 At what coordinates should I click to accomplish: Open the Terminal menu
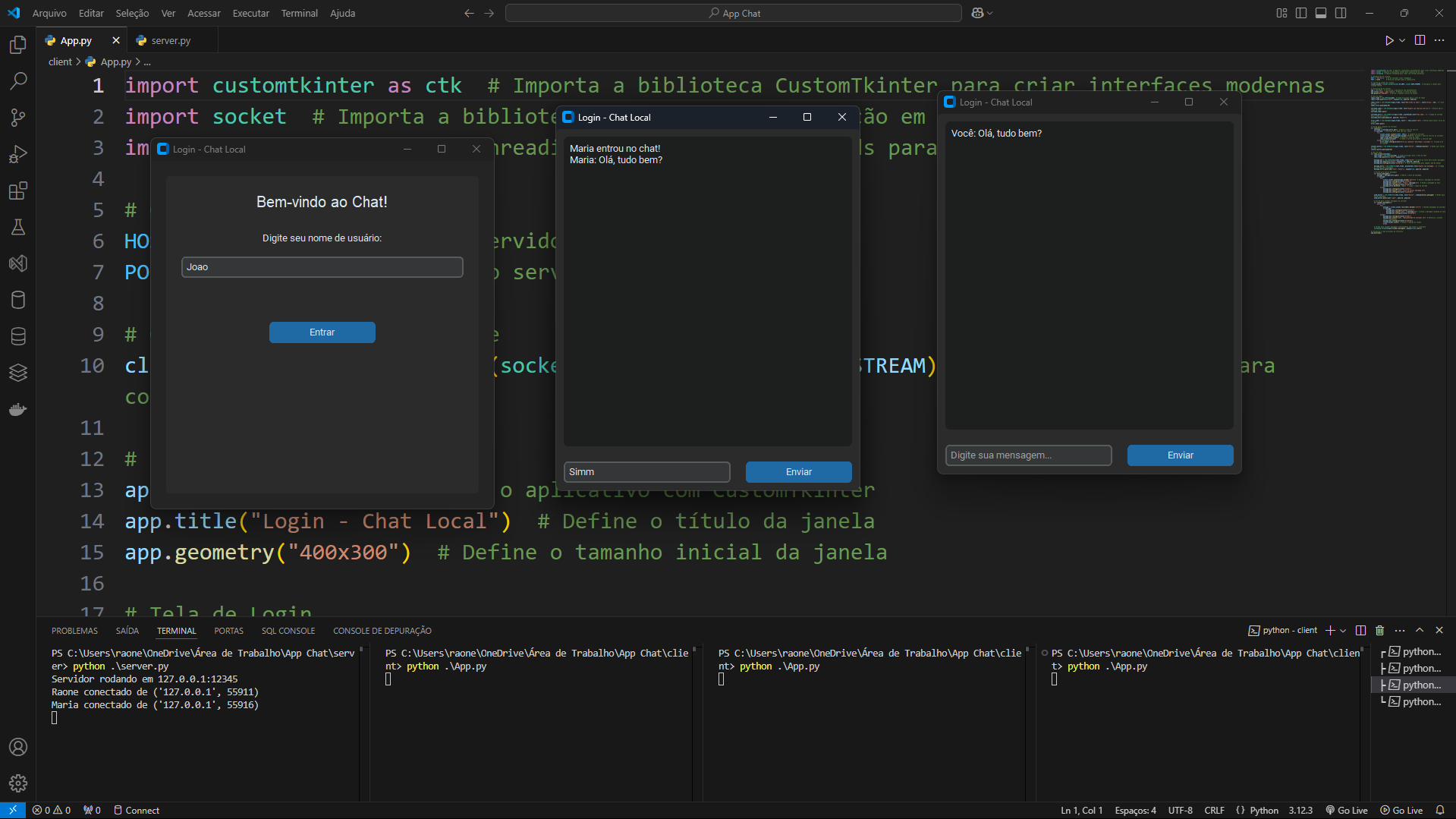pos(299,13)
